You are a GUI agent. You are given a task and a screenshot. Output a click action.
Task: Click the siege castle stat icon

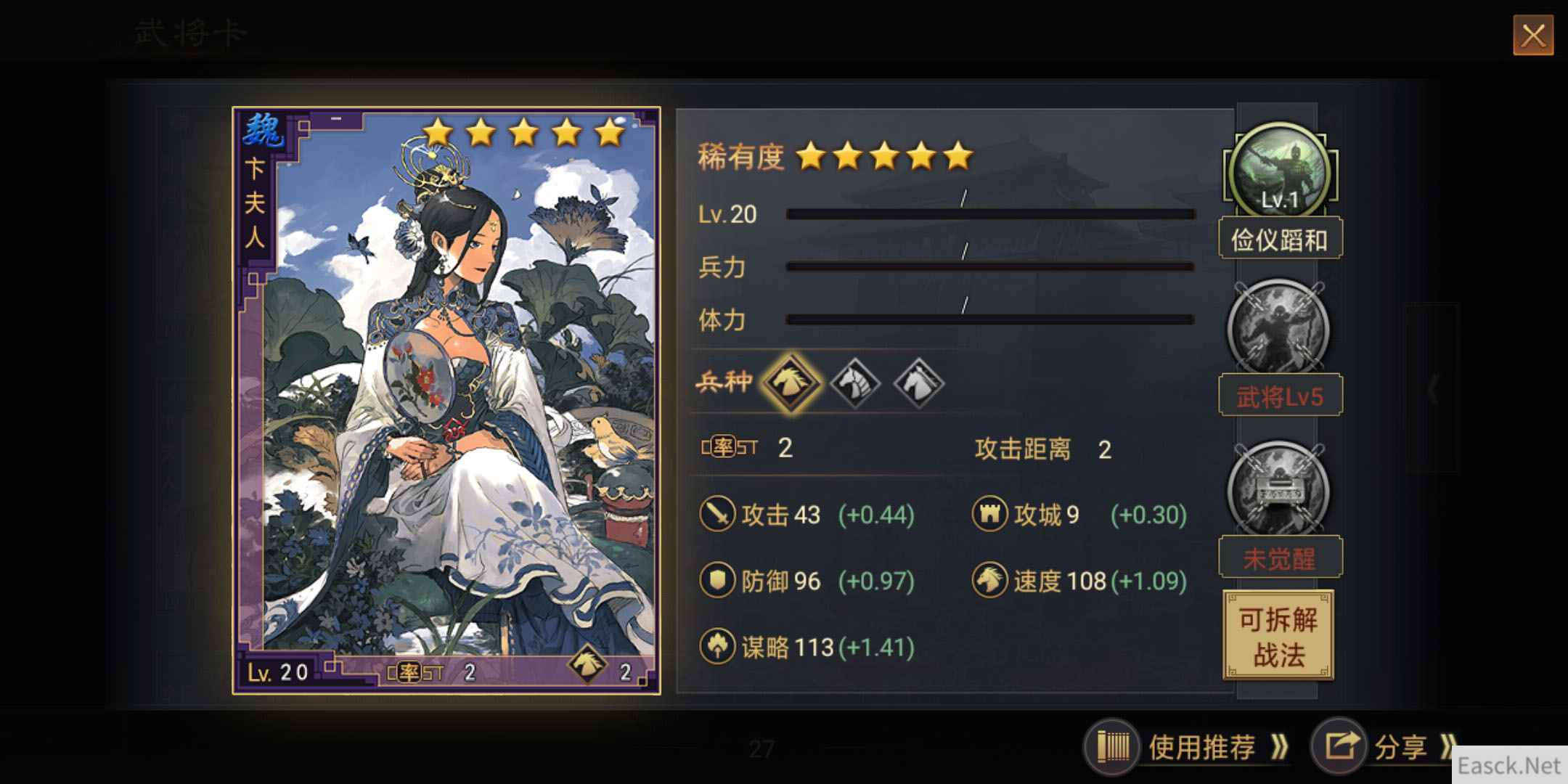point(989,514)
